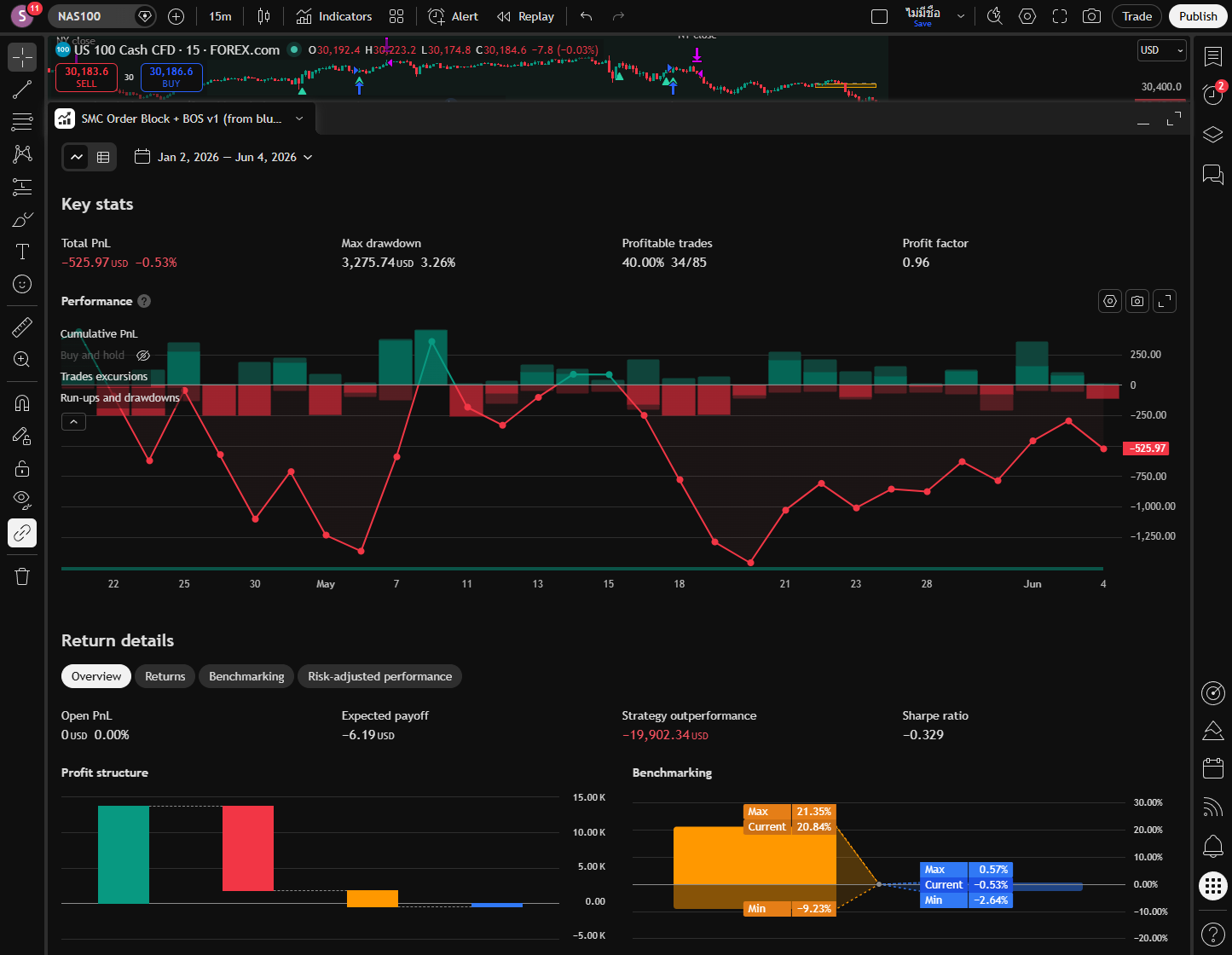Viewport: 1232px width, 955px height.
Task: Open performance chart settings hexagon icon
Action: tap(1110, 301)
